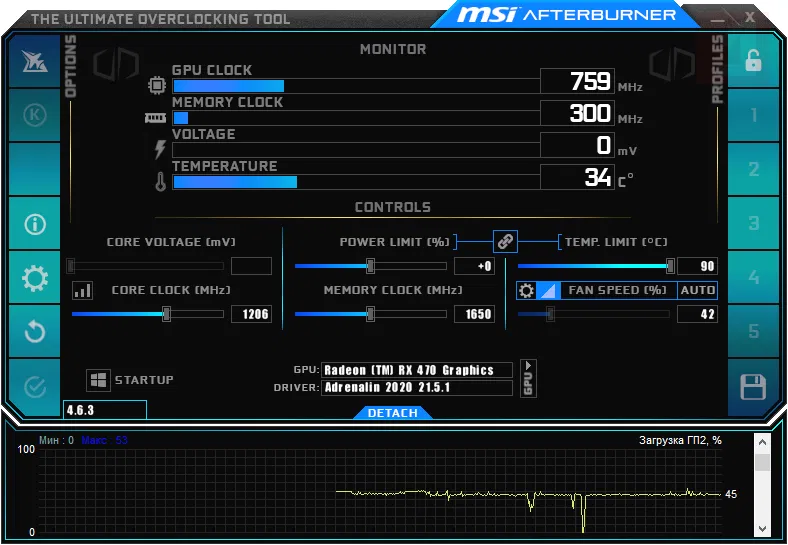
Task: Toggle the AUTO fan speed button
Action: click(x=697, y=290)
